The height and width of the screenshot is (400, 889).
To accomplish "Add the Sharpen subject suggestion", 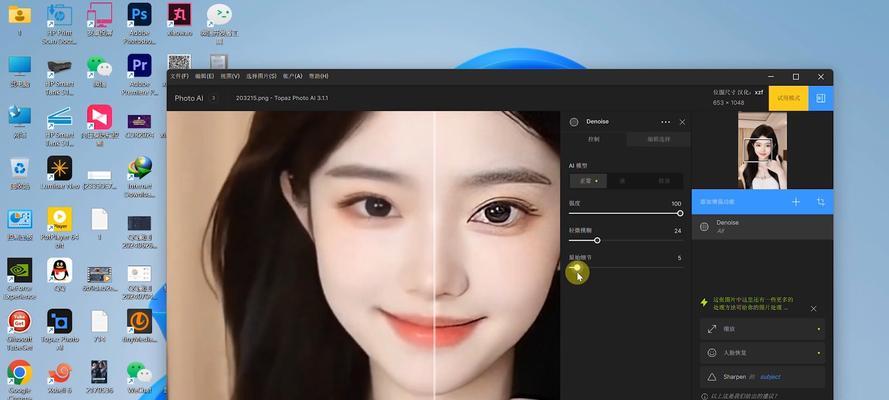I will click(762, 377).
